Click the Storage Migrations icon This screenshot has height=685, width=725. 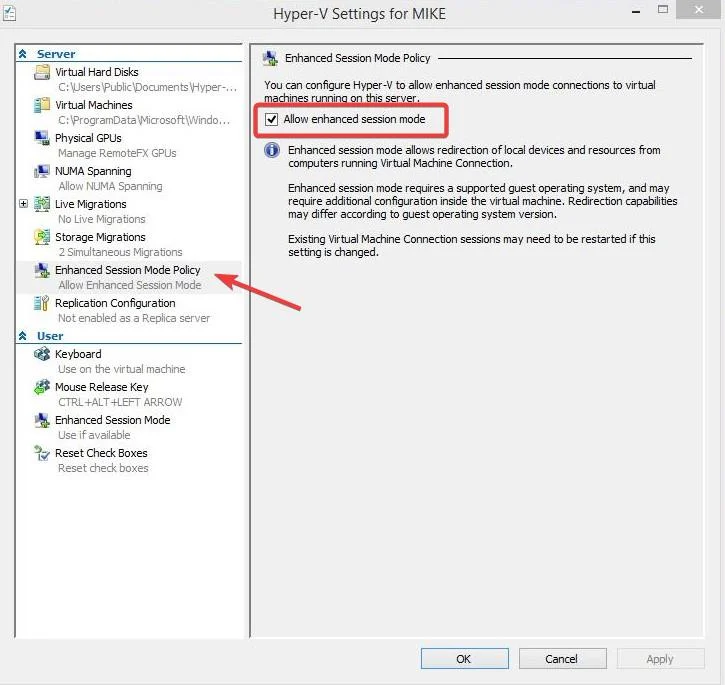click(42, 237)
